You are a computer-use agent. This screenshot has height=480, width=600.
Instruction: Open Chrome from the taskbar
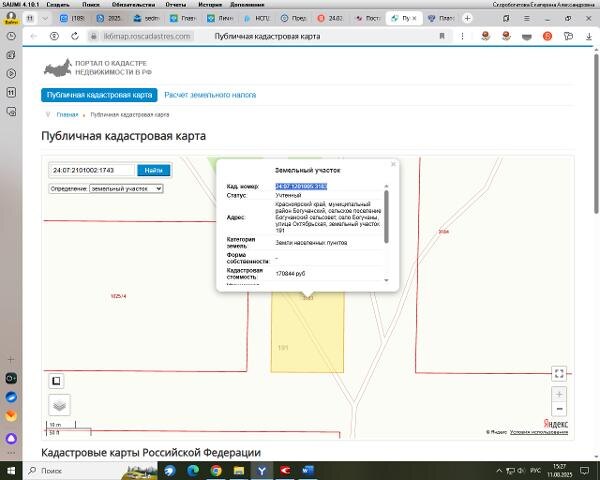point(216,470)
